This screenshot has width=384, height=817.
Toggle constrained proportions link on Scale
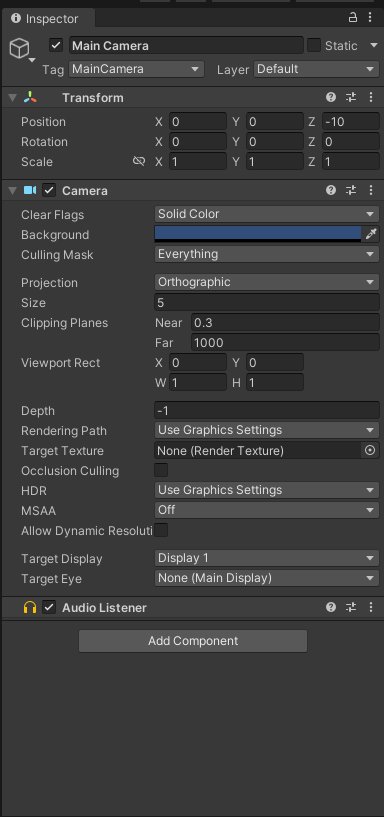click(139, 162)
